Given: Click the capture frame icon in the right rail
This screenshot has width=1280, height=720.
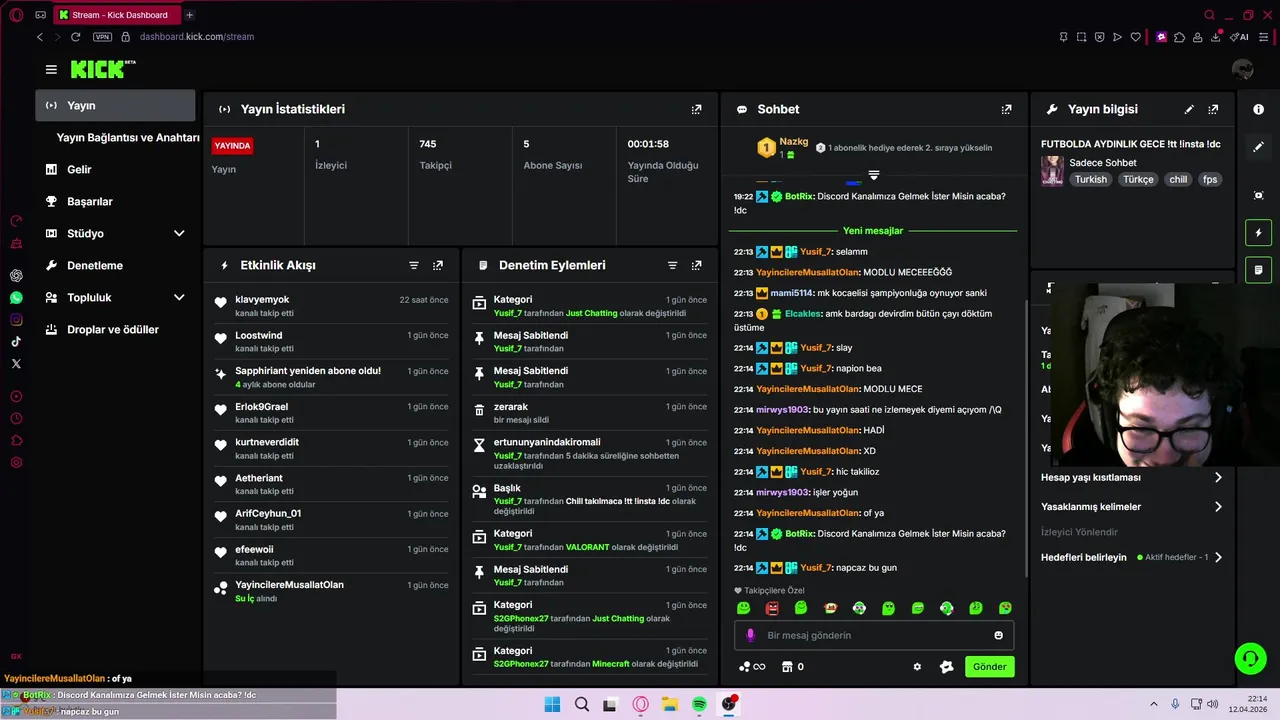Looking at the screenshot, I should (x=1259, y=195).
